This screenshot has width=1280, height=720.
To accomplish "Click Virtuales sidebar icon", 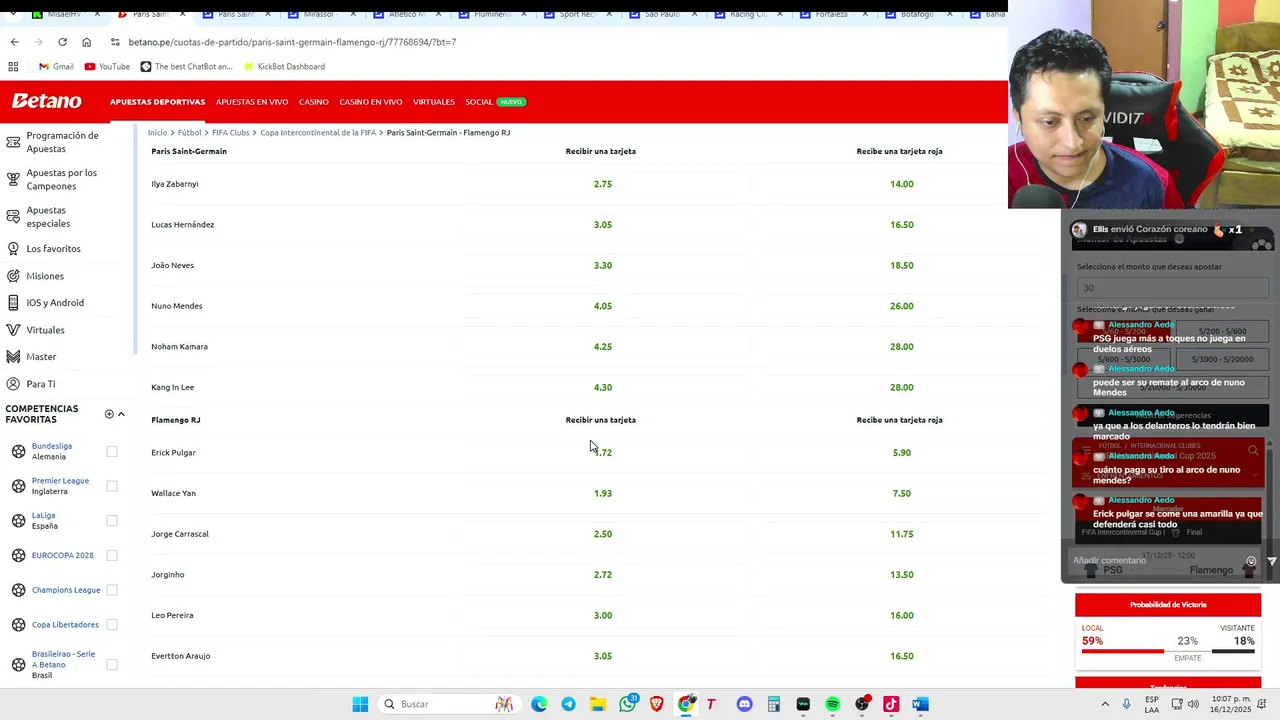I will (13, 330).
